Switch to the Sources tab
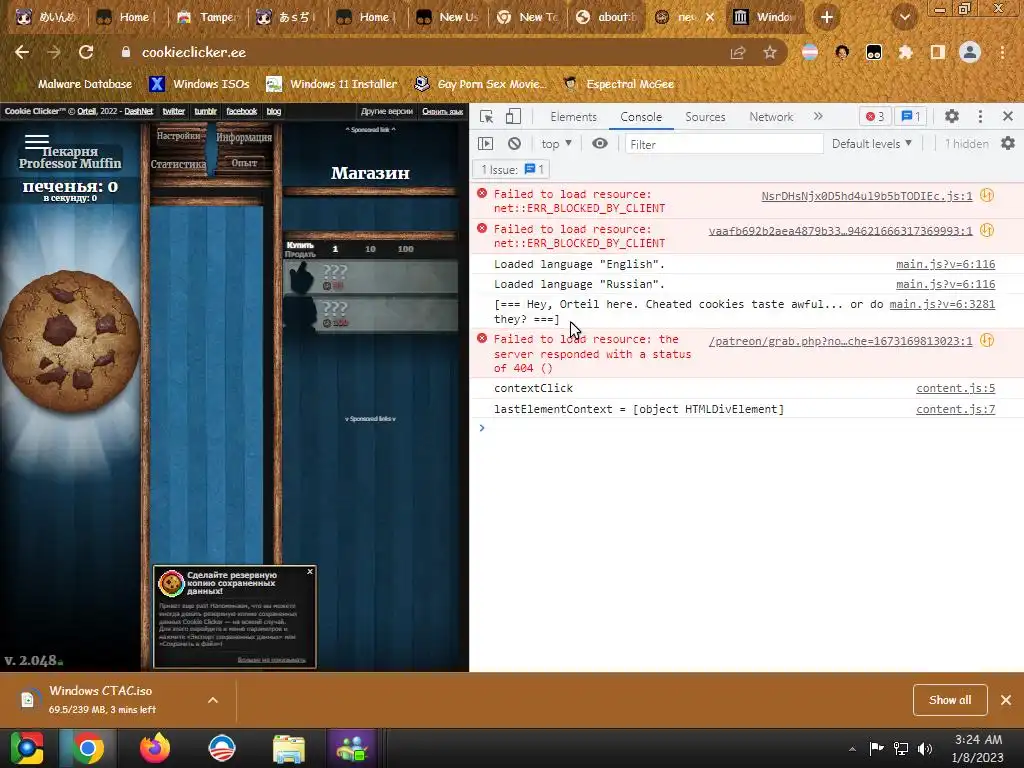1024x768 pixels. tap(705, 117)
